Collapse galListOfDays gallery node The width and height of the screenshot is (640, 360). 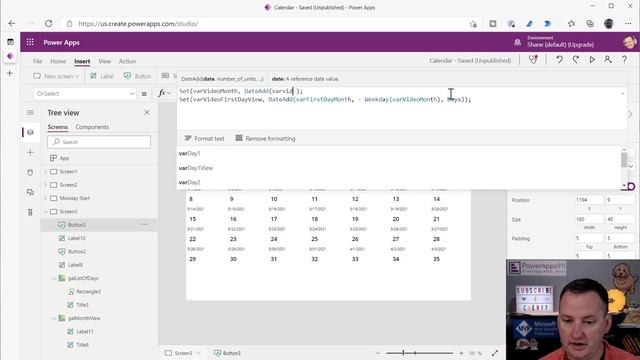click(54, 278)
